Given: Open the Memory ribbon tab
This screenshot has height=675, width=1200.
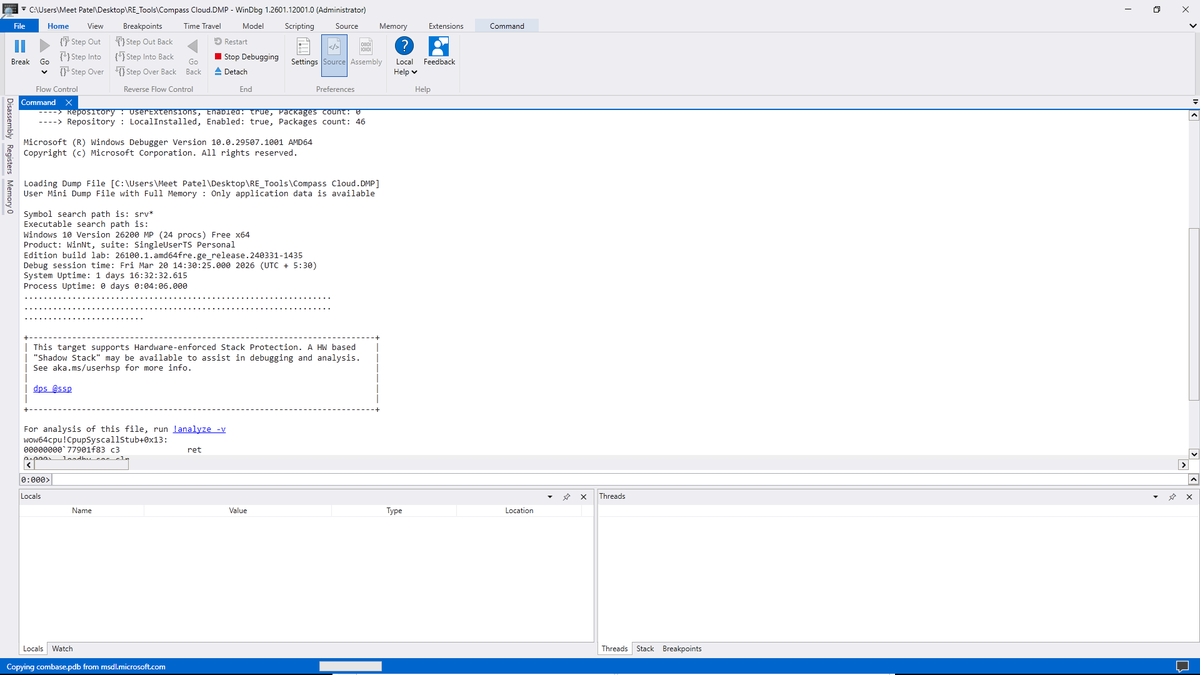Looking at the screenshot, I should (x=393, y=26).
